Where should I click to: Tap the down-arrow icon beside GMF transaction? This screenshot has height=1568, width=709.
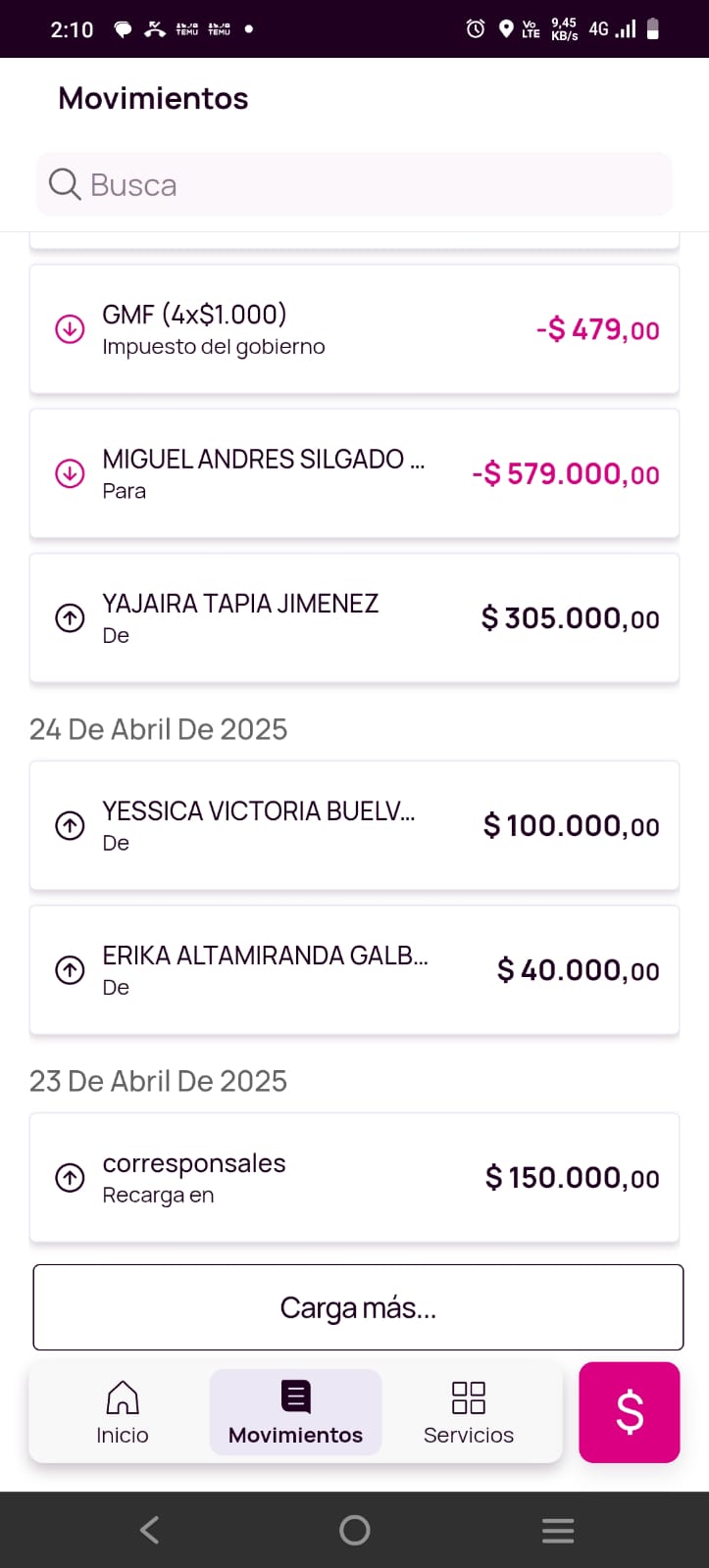point(70,329)
